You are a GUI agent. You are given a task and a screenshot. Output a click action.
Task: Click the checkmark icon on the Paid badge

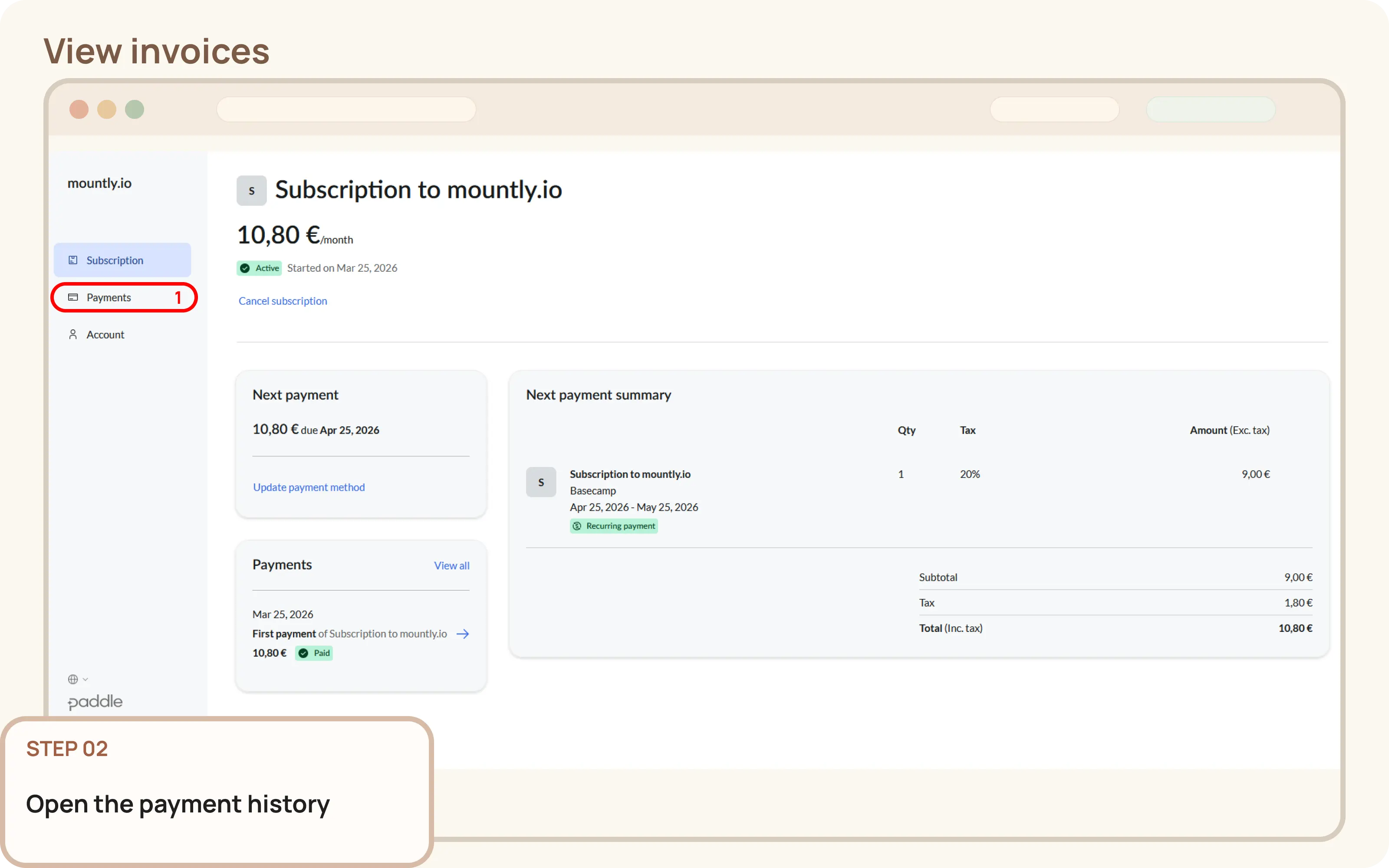[x=304, y=653]
